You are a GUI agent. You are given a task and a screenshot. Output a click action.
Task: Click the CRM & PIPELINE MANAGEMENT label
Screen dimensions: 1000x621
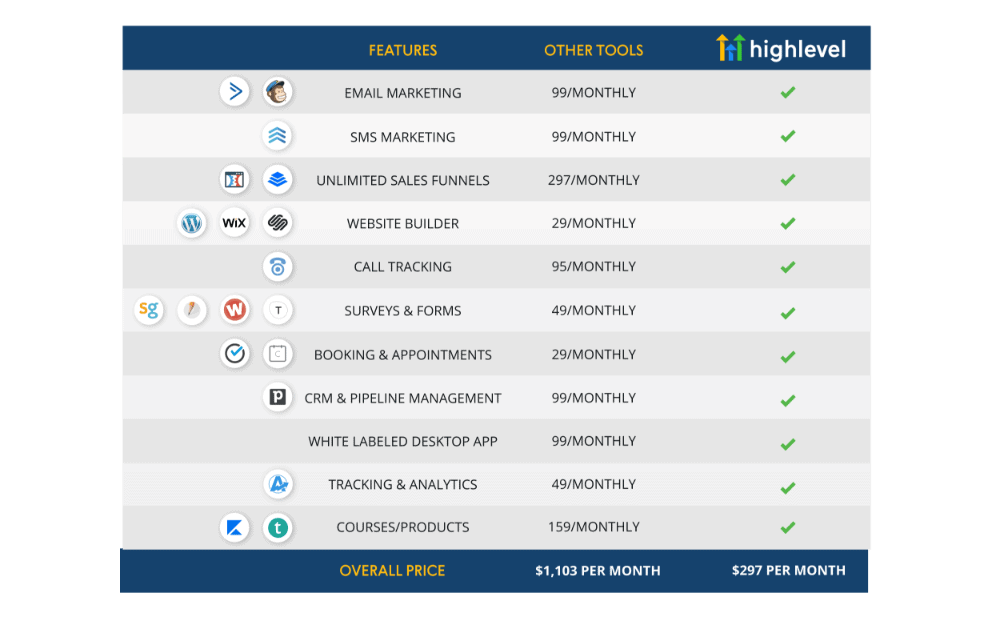(x=402, y=398)
